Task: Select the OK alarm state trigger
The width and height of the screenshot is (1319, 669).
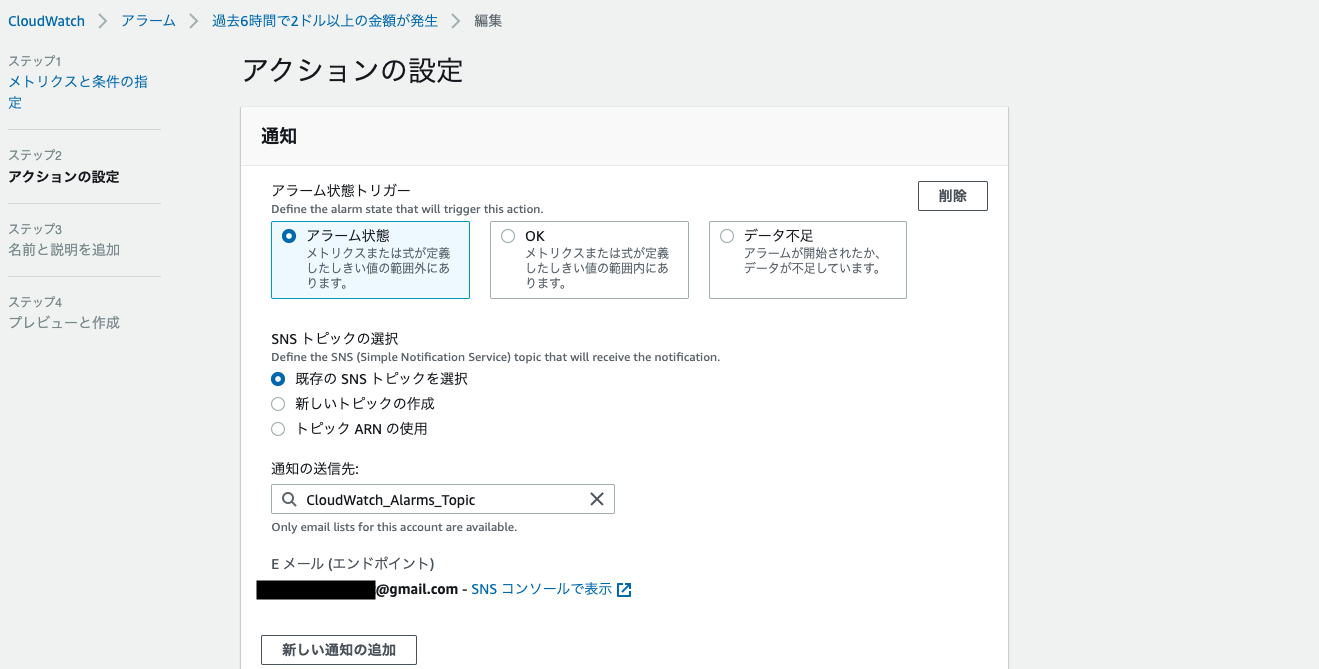Action: 508,236
